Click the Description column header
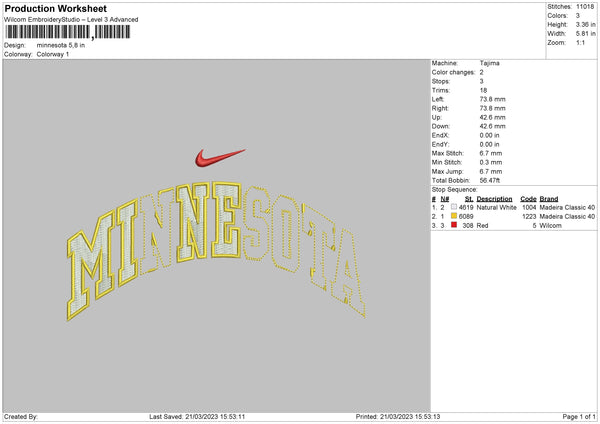 [494, 199]
